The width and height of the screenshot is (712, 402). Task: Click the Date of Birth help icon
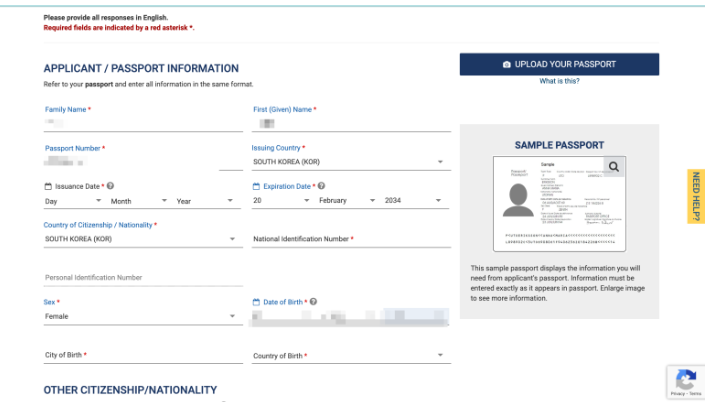point(313,302)
